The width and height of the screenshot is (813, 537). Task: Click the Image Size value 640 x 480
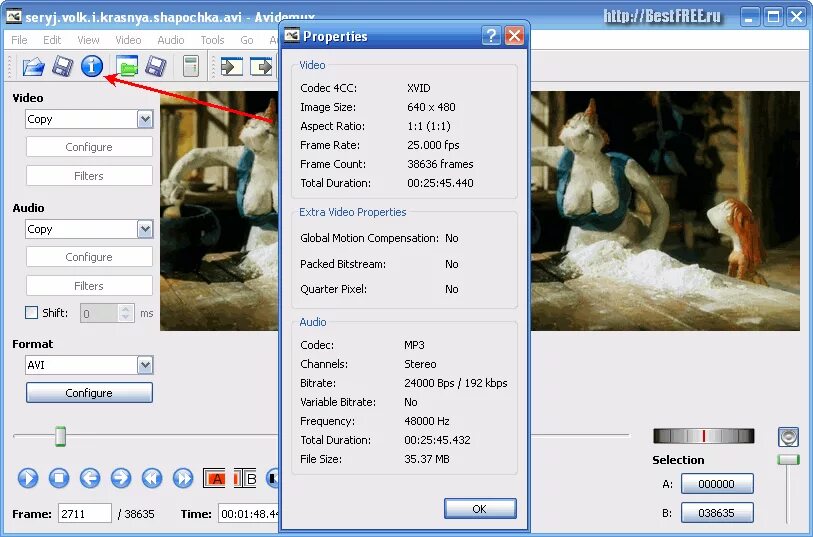(431, 107)
